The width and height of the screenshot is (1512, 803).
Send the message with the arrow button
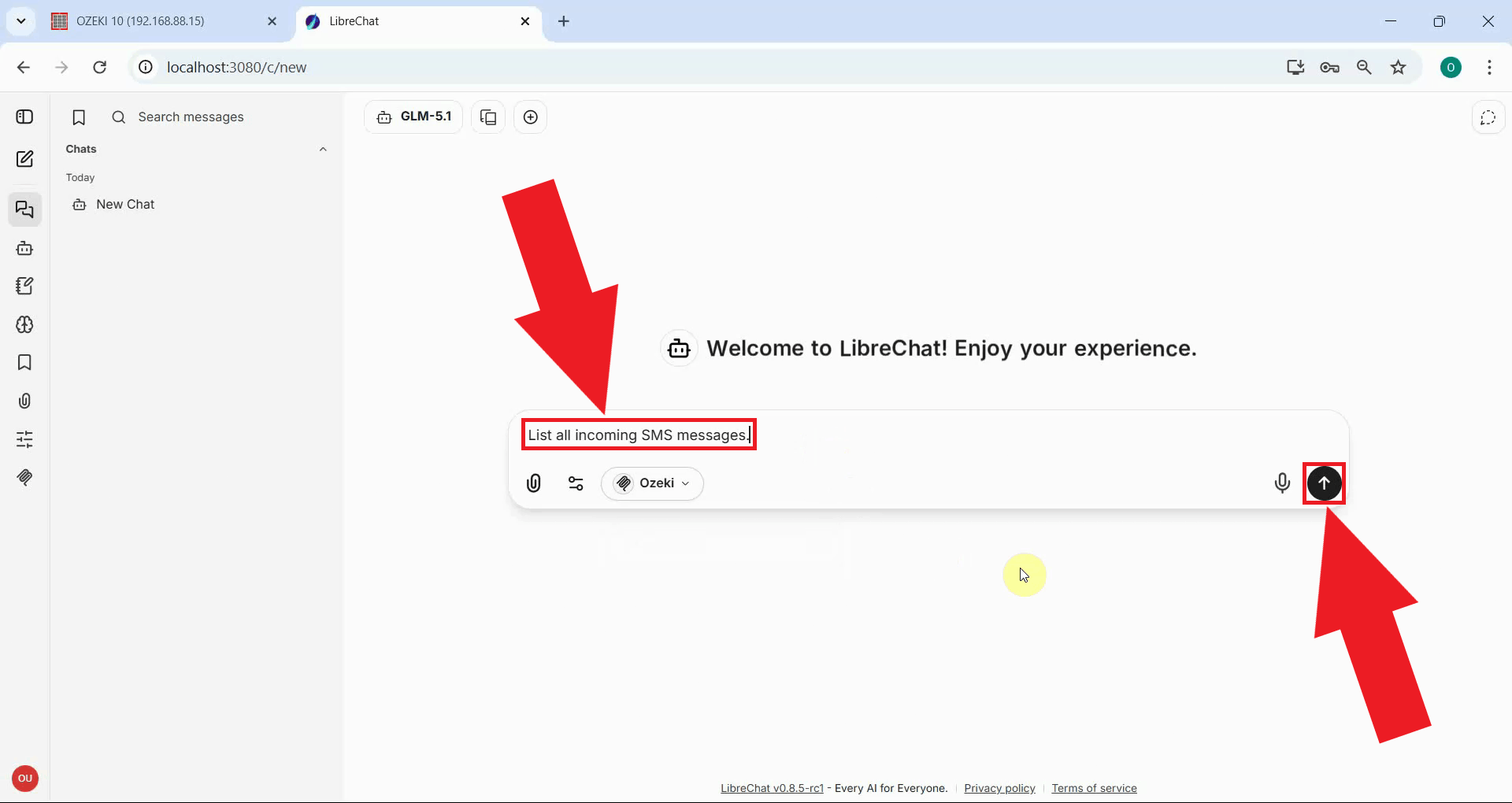(1324, 483)
